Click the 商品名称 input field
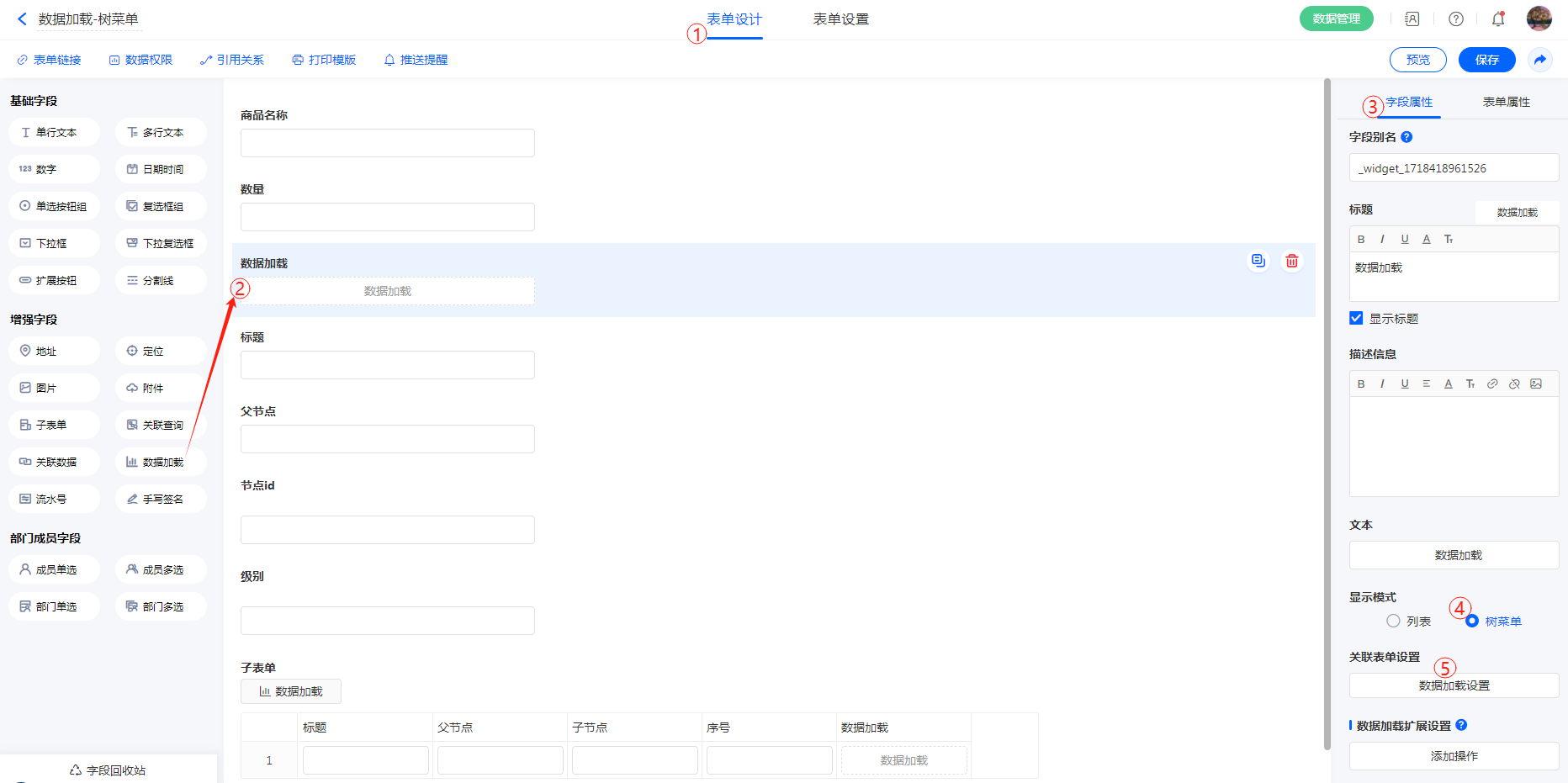This screenshot has height=783, width=1568. pos(387,143)
